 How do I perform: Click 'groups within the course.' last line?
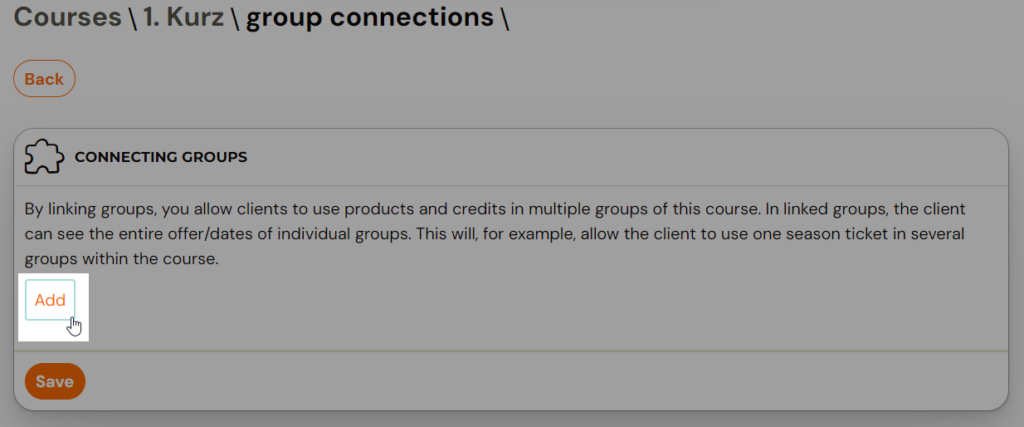121,260
